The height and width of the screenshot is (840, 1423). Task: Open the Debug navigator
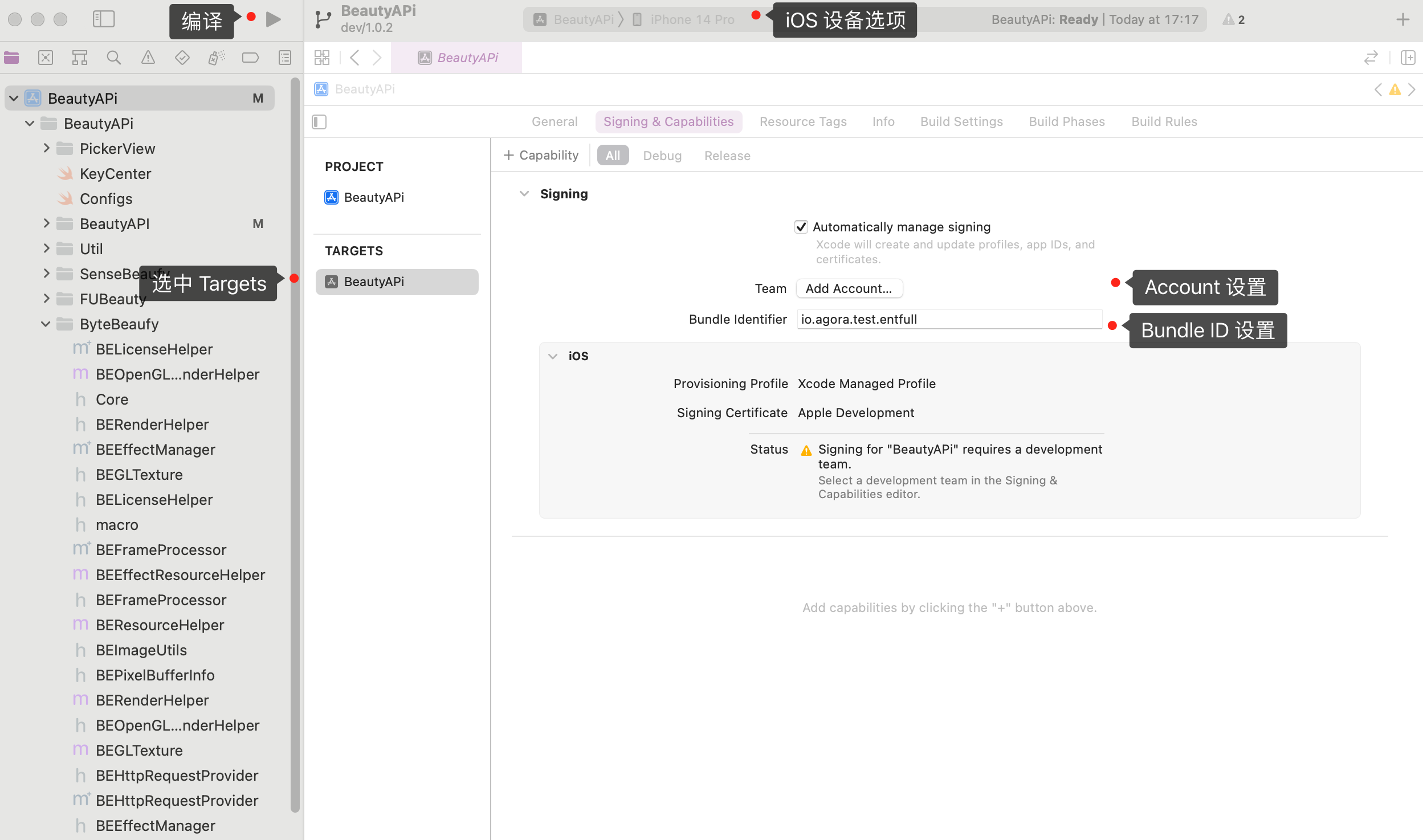click(x=217, y=58)
